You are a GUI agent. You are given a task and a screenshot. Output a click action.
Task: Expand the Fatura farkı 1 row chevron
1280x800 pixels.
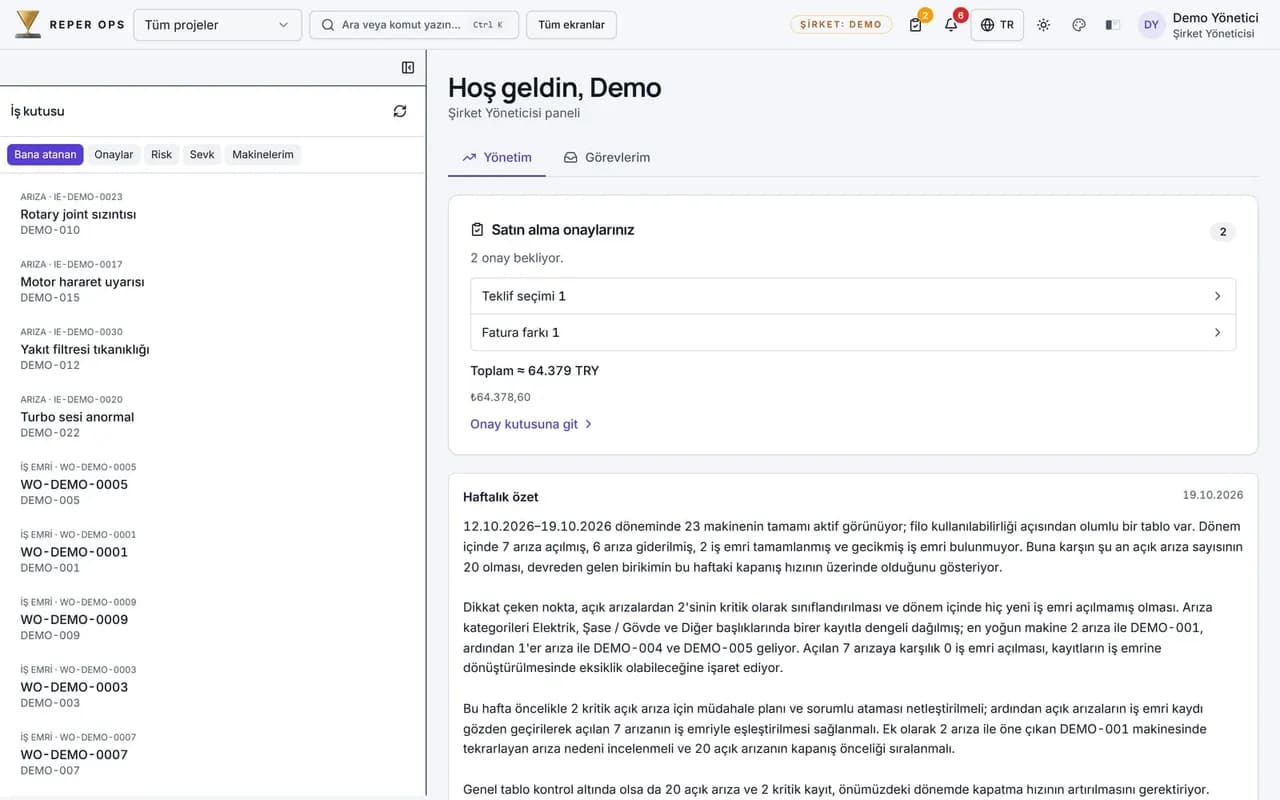1217,332
